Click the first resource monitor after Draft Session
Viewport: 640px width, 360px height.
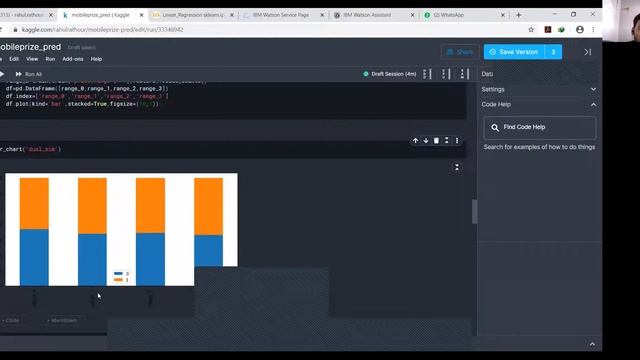[x=427, y=74]
